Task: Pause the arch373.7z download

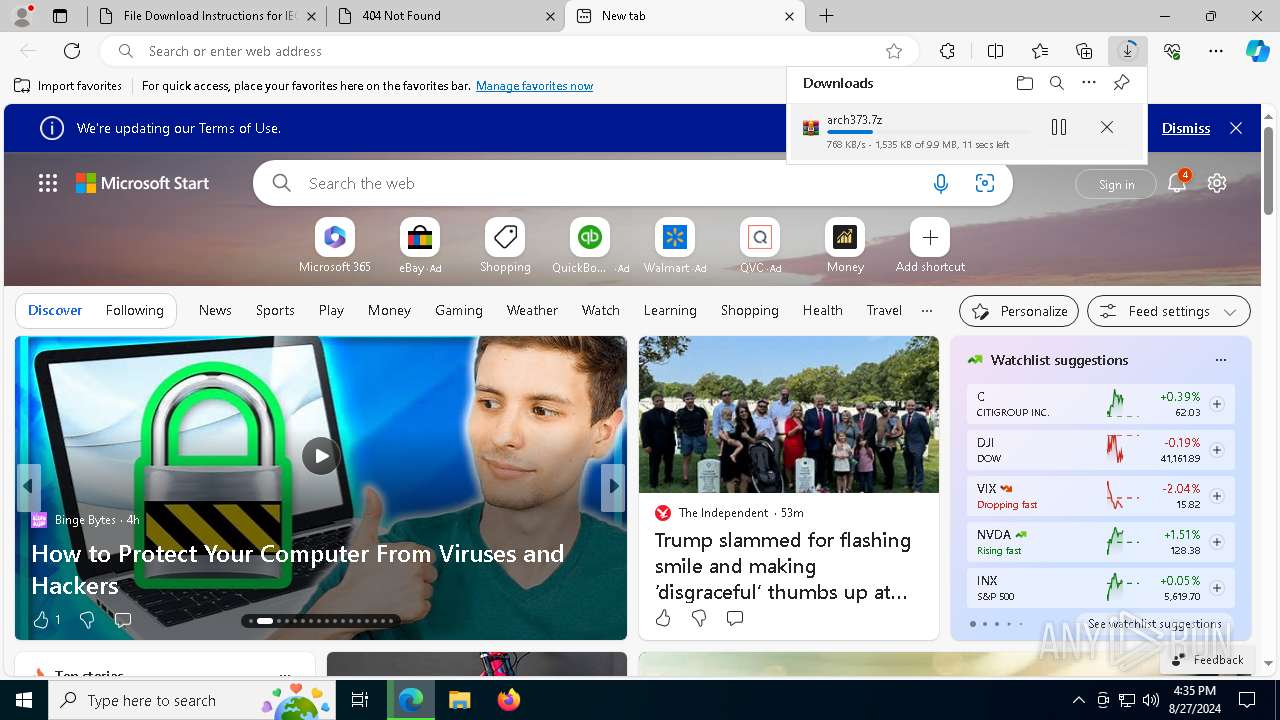Action: tap(1059, 127)
